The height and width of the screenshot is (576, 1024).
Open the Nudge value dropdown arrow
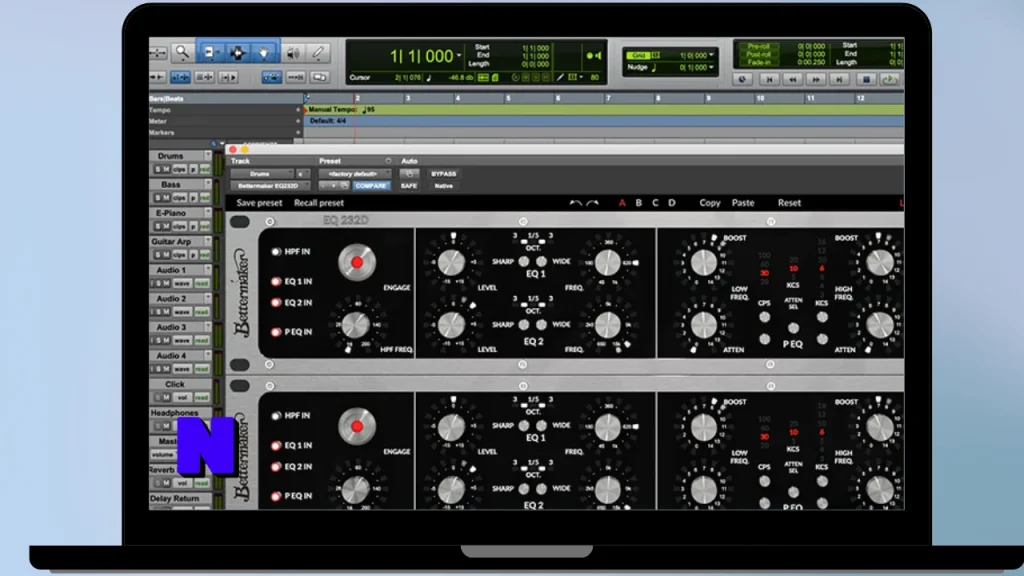click(x=711, y=67)
